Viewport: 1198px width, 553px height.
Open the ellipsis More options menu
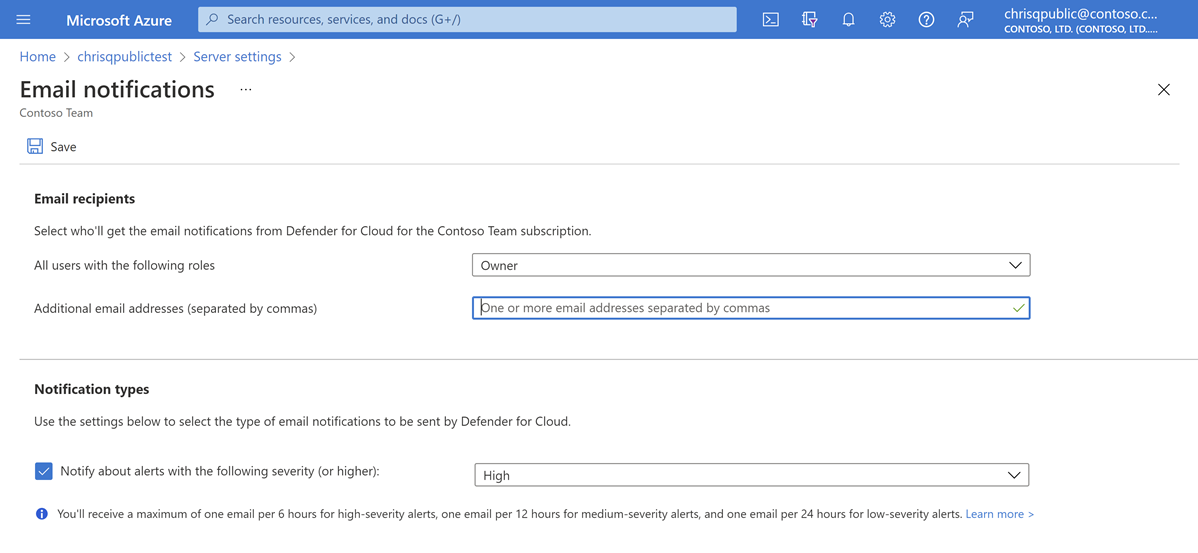point(246,89)
